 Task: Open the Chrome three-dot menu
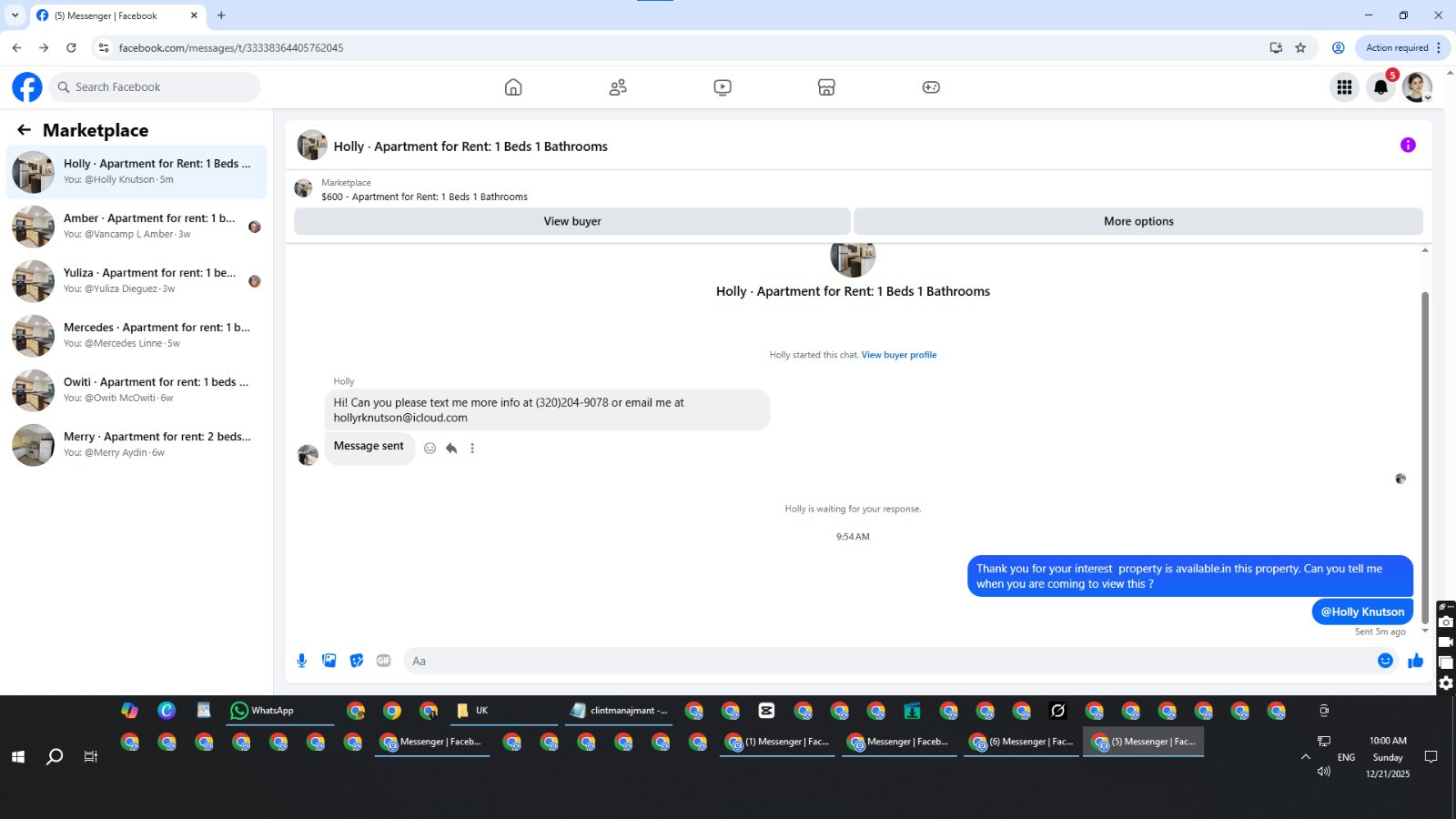tap(1439, 47)
